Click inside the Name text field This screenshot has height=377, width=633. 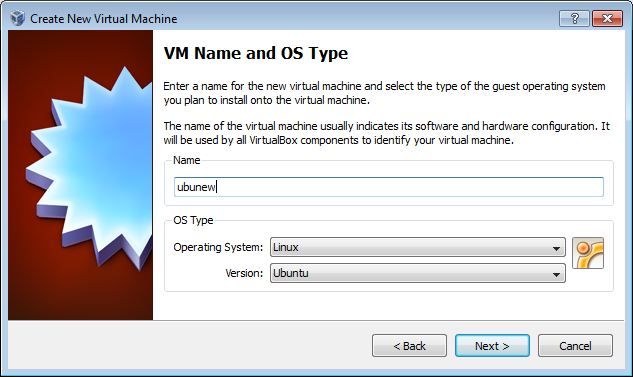[389, 187]
